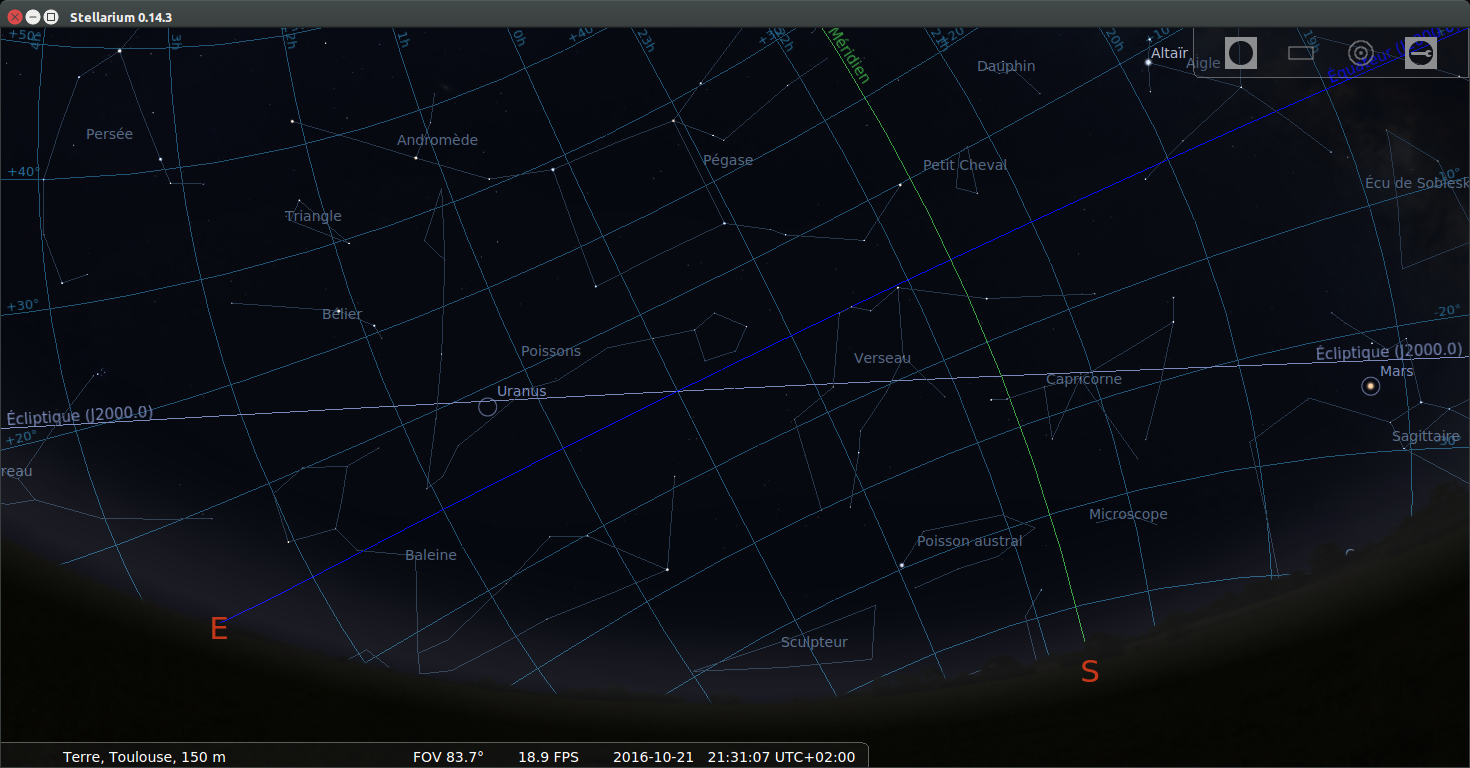
Task: Click the Pégase constellation label
Action: click(727, 160)
